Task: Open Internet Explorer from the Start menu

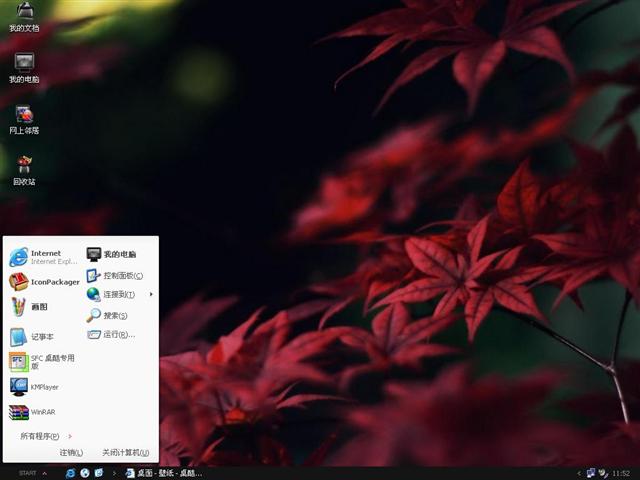Action: coord(44,257)
